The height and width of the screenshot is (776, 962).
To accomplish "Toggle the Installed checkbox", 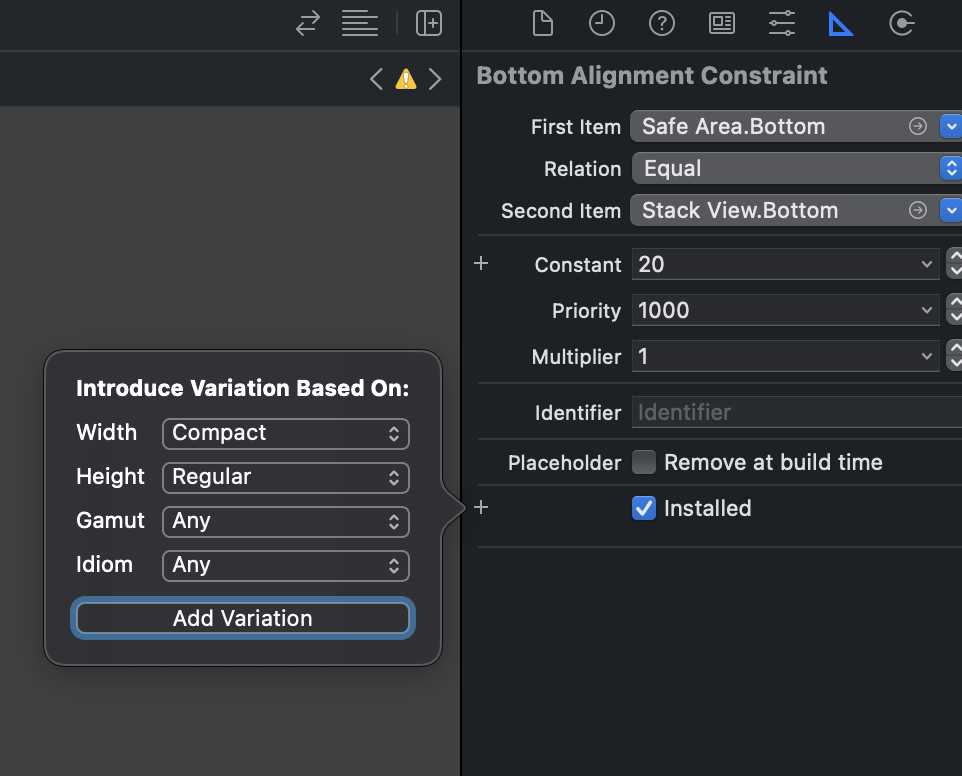I will click(644, 508).
